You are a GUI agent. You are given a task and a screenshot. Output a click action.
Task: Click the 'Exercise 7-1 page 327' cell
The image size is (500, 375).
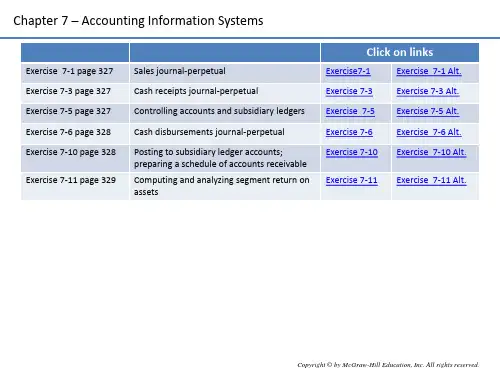(x=75, y=73)
